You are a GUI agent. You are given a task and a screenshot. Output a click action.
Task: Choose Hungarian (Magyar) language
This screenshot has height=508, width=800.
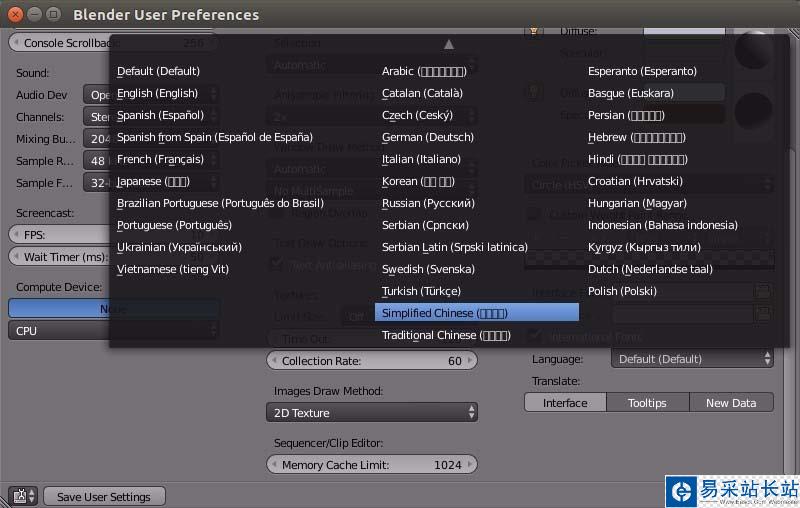pyautogui.click(x=637, y=204)
